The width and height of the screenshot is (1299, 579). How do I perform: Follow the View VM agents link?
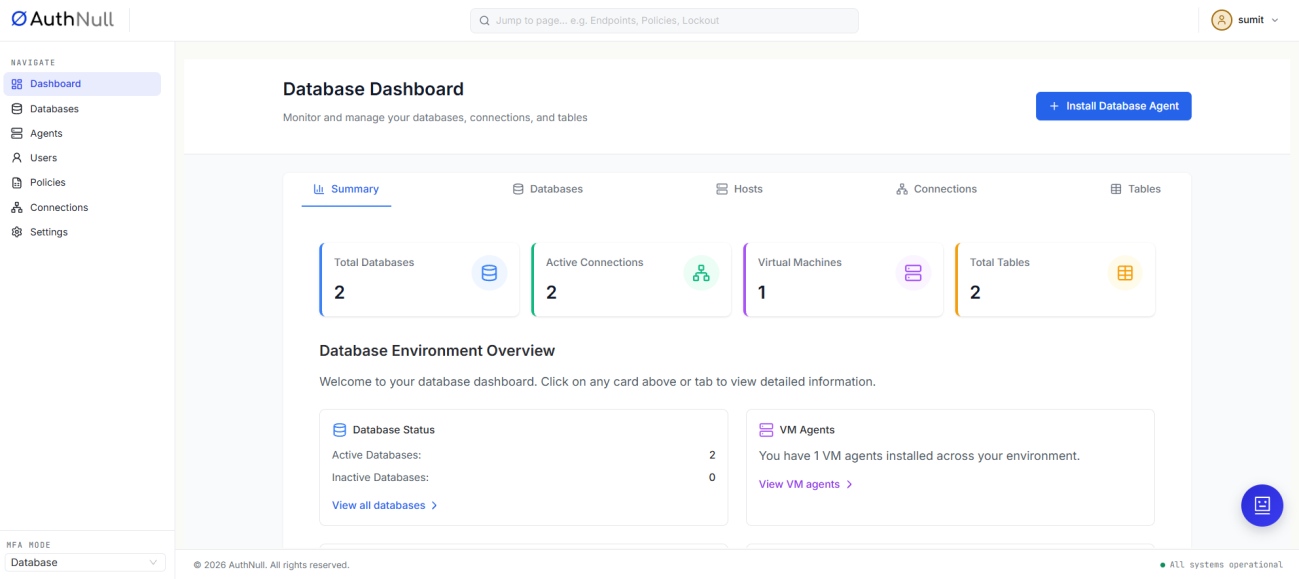tap(806, 484)
